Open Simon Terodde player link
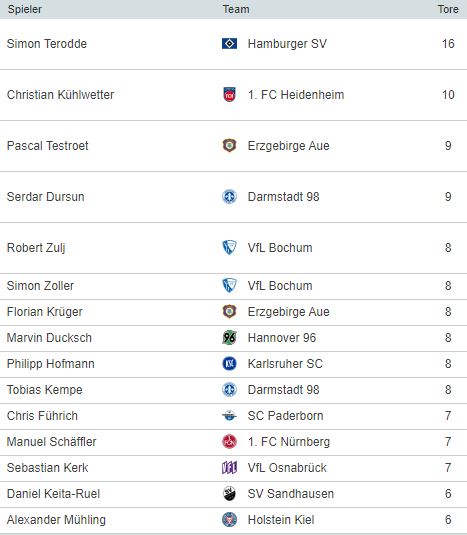Screen dimensions: 467x535 click(x=47, y=44)
